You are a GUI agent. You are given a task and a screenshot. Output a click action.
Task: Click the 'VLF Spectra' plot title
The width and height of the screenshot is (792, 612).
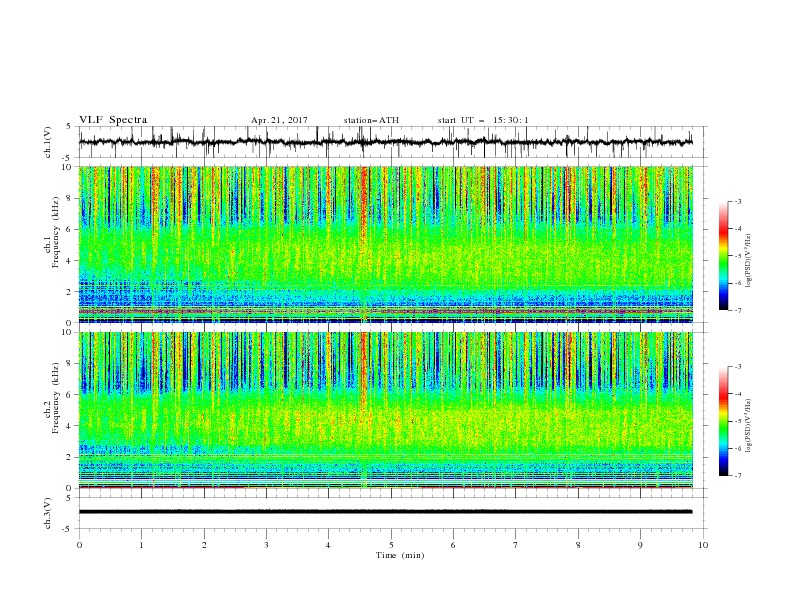113,120
